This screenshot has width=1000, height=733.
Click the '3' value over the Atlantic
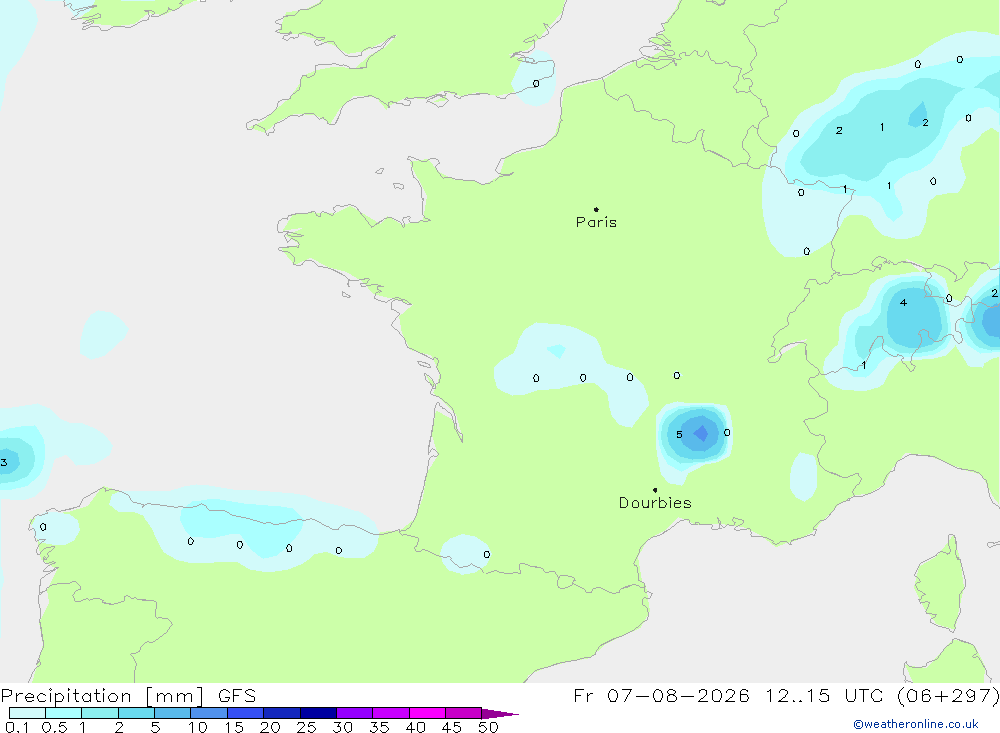(x=4, y=463)
